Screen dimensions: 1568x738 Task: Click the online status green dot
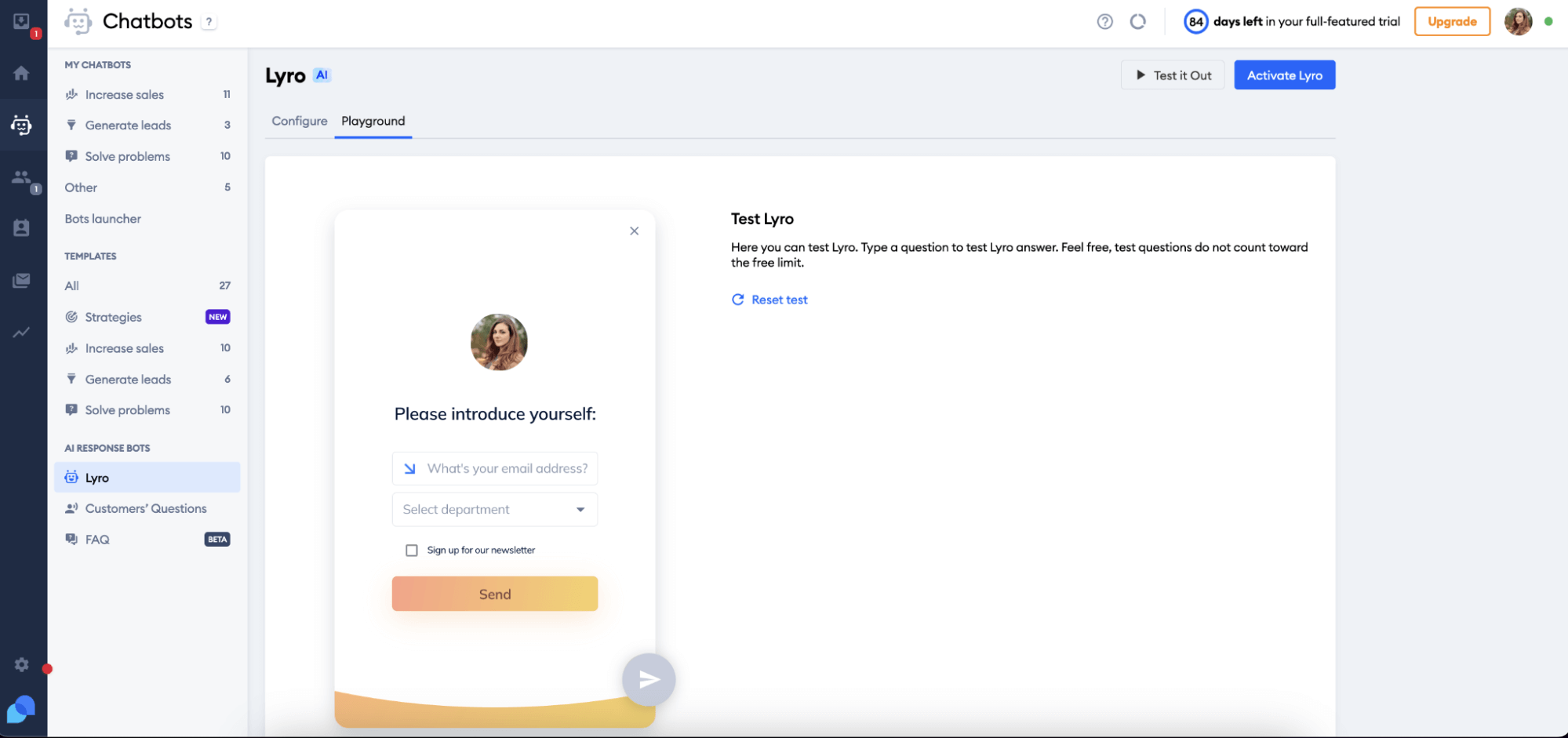pyautogui.click(x=1548, y=22)
